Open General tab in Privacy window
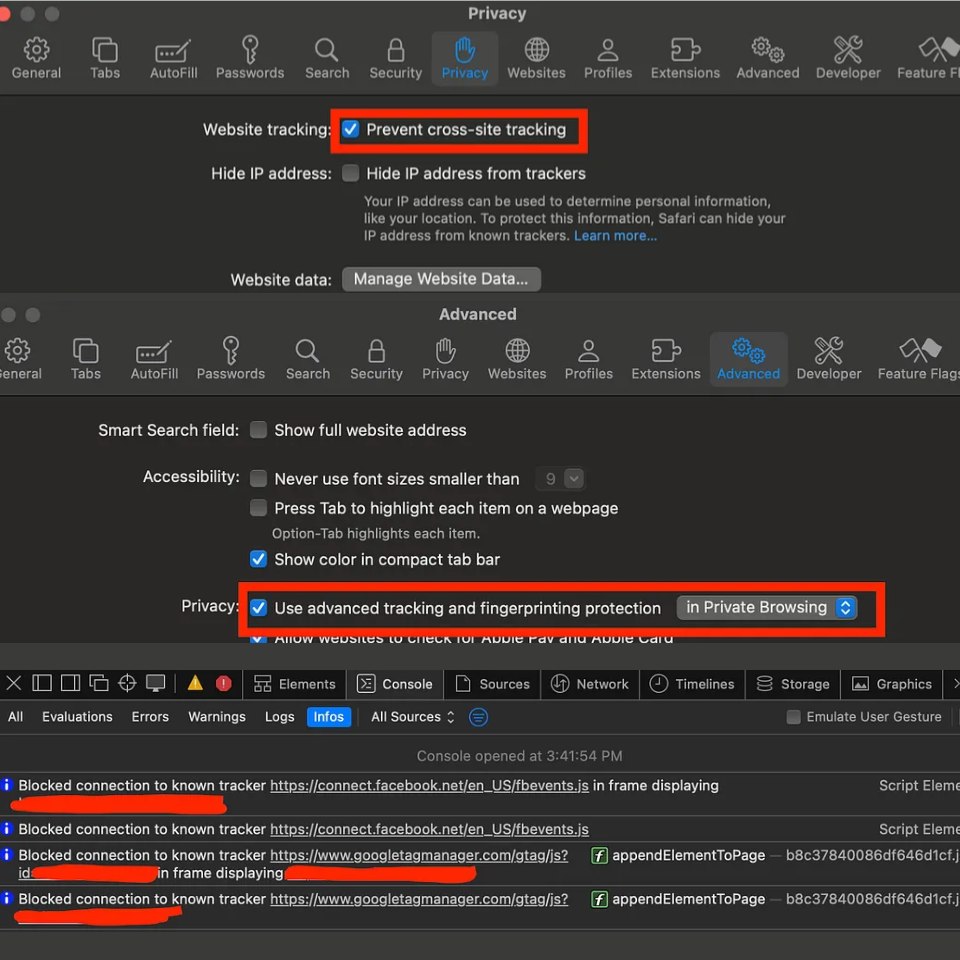Viewport: 960px width, 960px height. pos(36,58)
